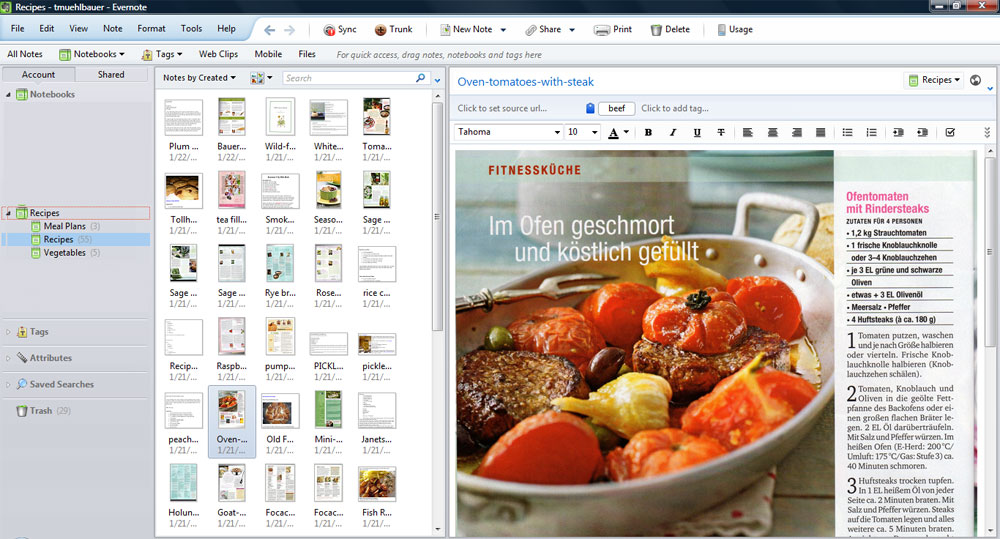Switch to the Account tab

(38, 75)
